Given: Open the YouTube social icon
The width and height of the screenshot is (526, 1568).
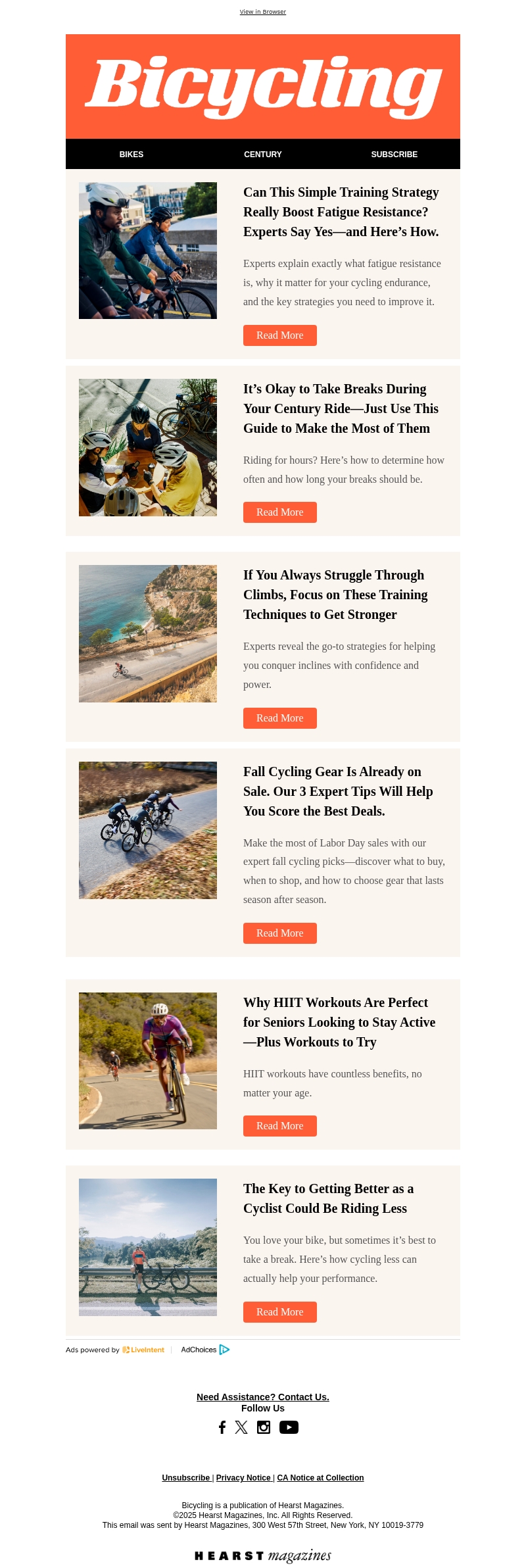Looking at the screenshot, I should pyautogui.click(x=289, y=1427).
